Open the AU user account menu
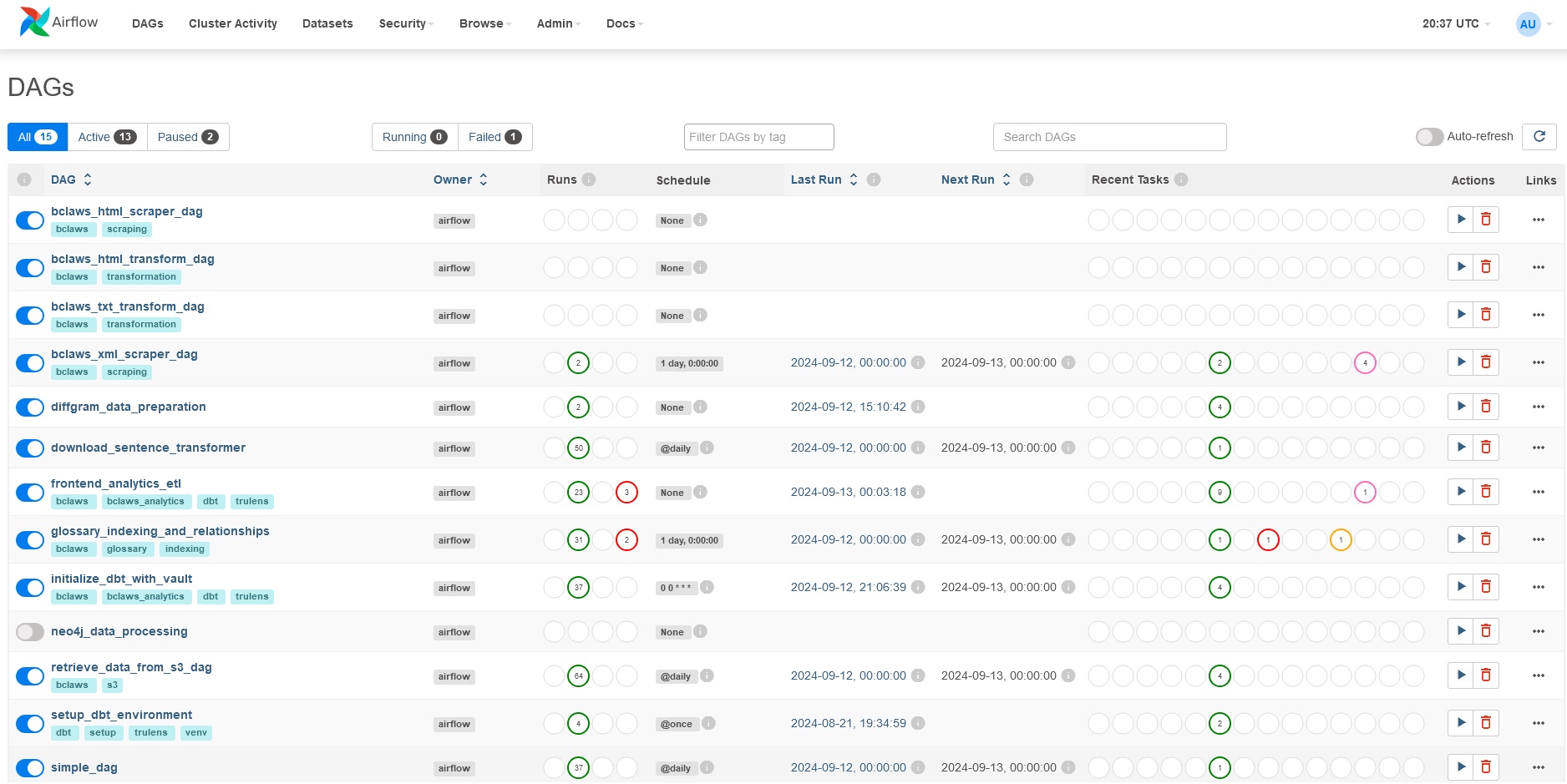This screenshot has width=1567, height=784. (x=1534, y=24)
